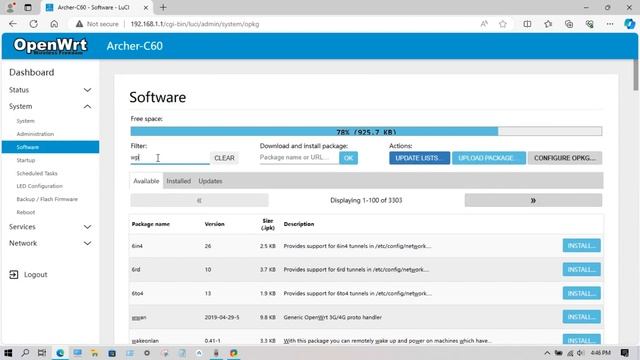Go back using the browser back arrow
The height and width of the screenshot is (360, 640).
point(13,24)
